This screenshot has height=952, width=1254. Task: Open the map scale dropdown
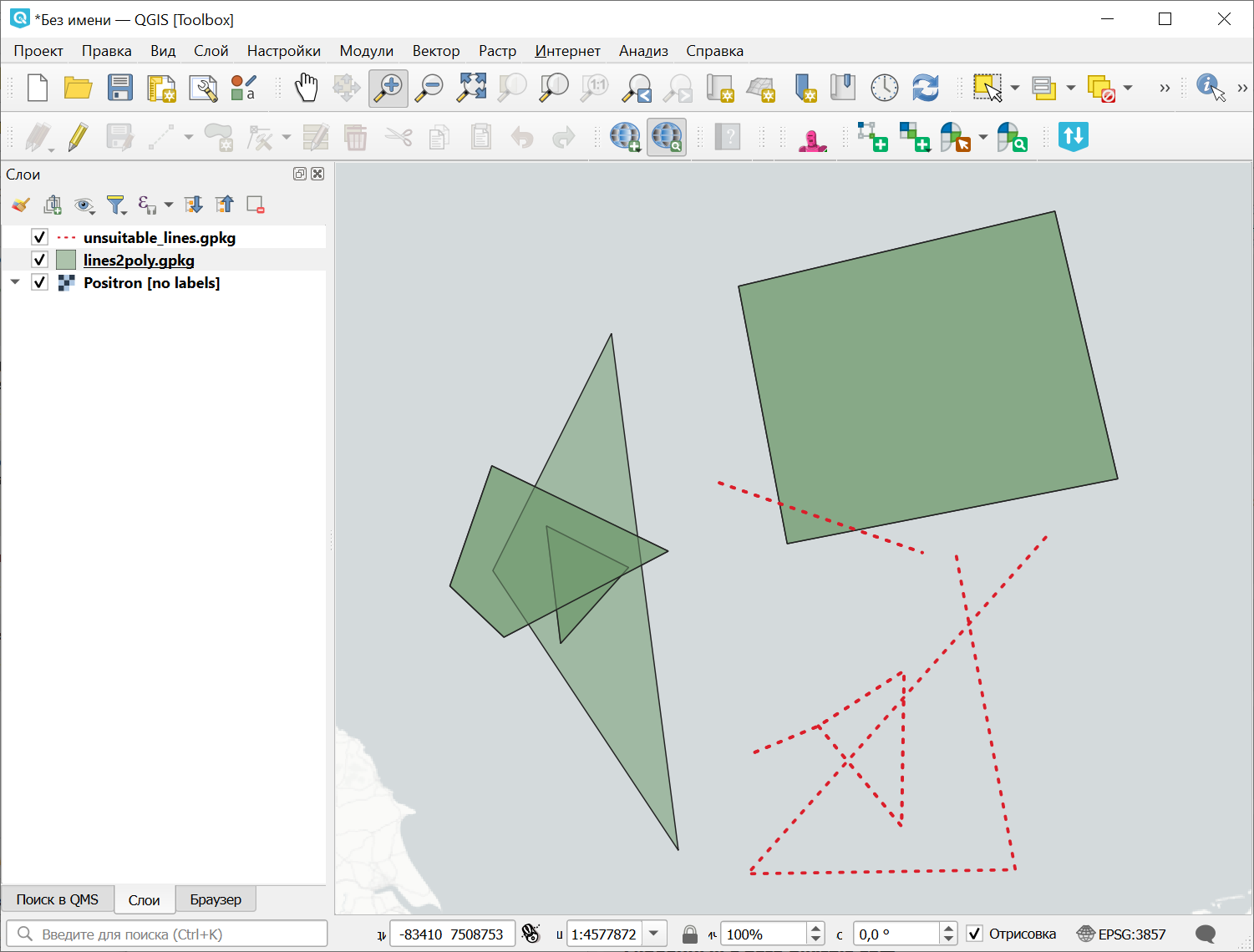tap(654, 934)
